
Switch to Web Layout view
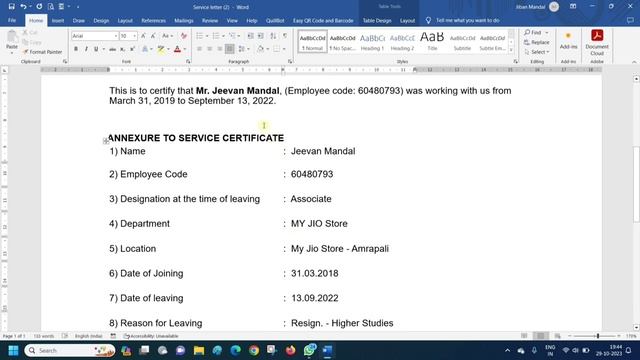pyautogui.click(x=557, y=336)
